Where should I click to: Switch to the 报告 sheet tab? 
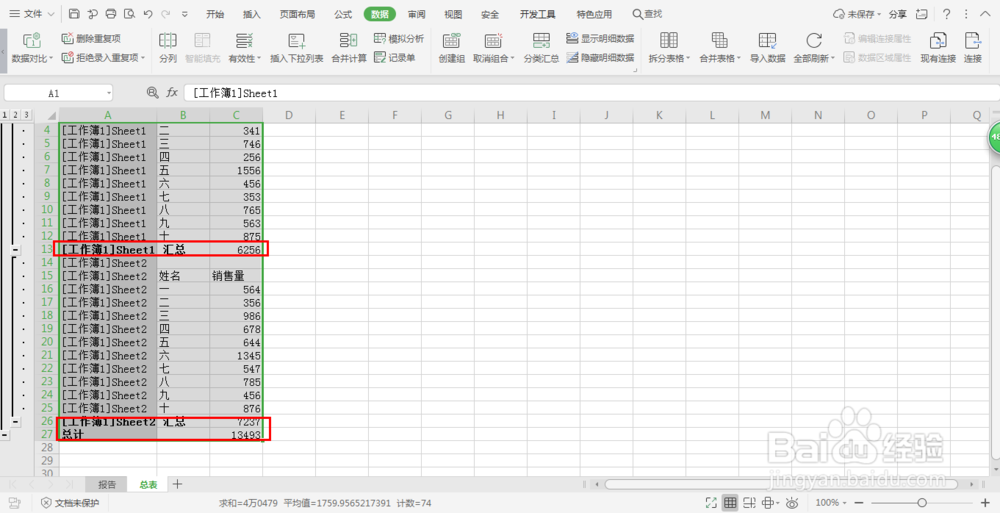[x=107, y=484]
